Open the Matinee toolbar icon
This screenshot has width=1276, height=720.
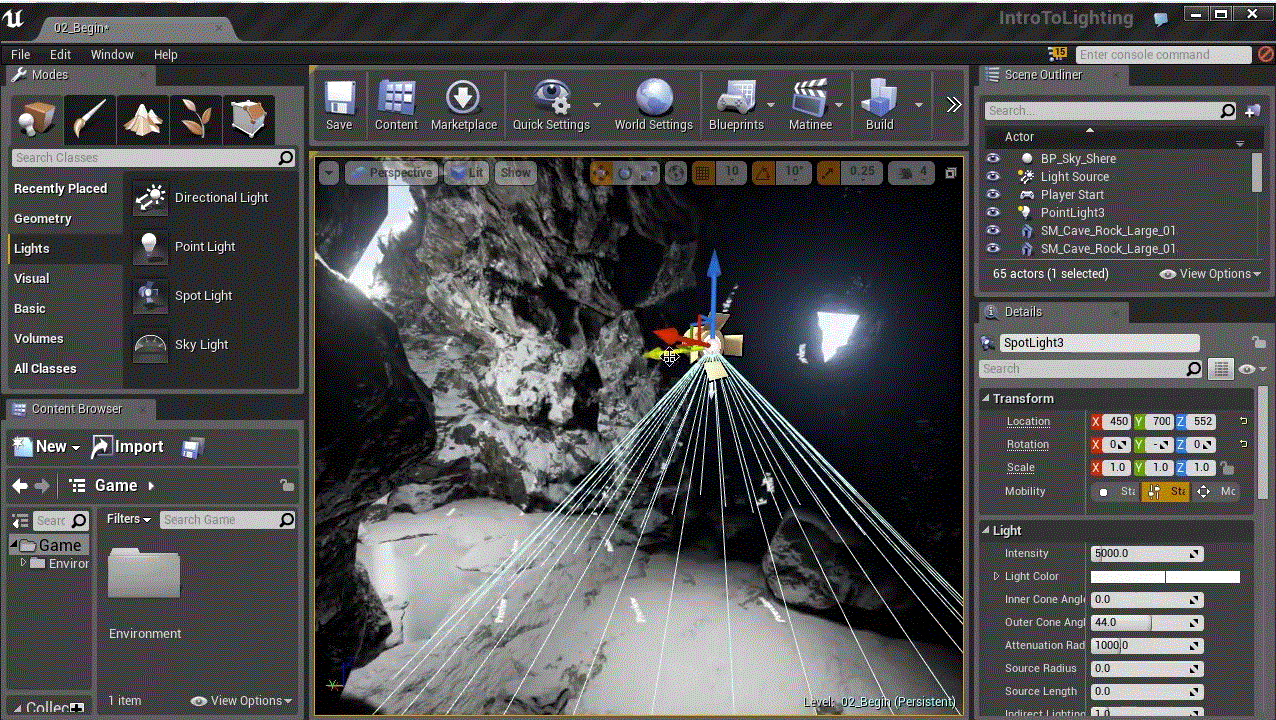coord(810,105)
